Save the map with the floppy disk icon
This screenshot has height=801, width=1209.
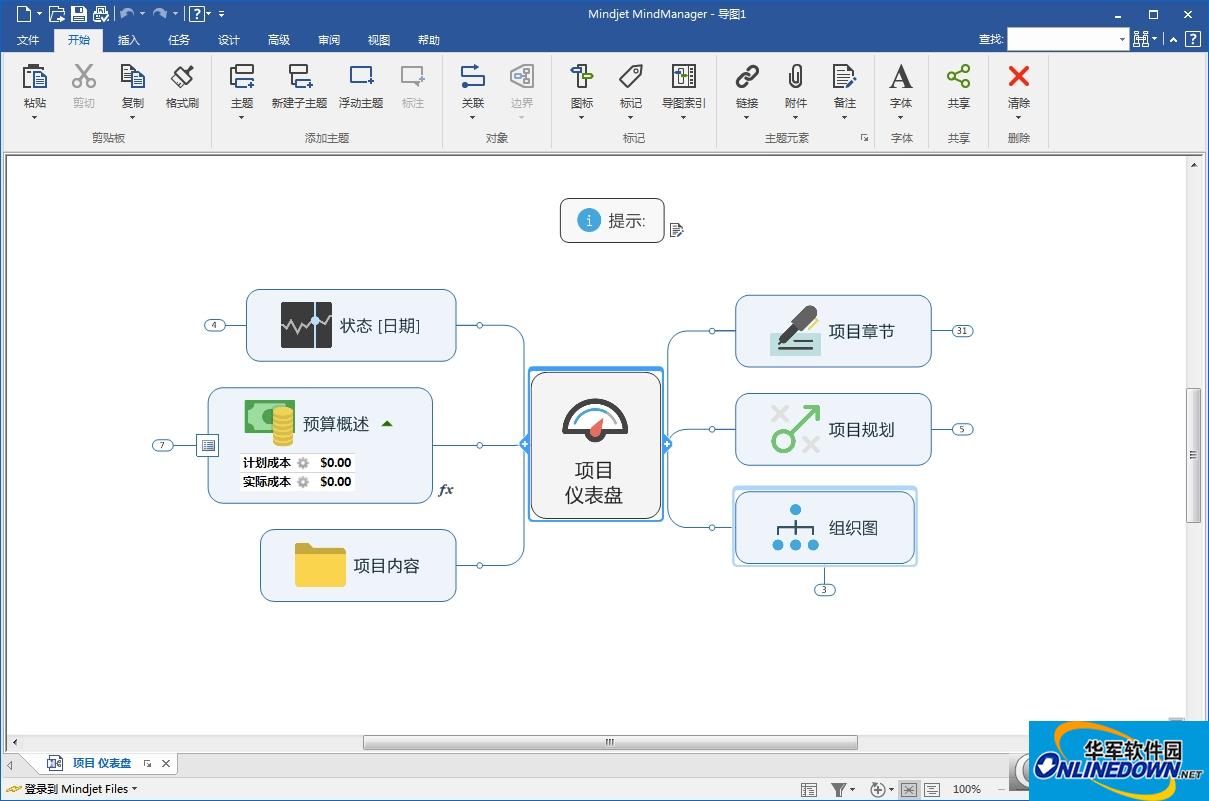point(78,14)
